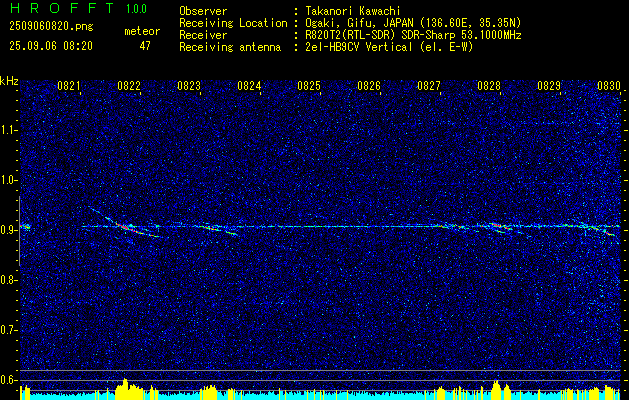The width and height of the screenshot is (629, 400).
Task: Select antenna text 2el-HB9CV Vertical
Action: coord(359,47)
